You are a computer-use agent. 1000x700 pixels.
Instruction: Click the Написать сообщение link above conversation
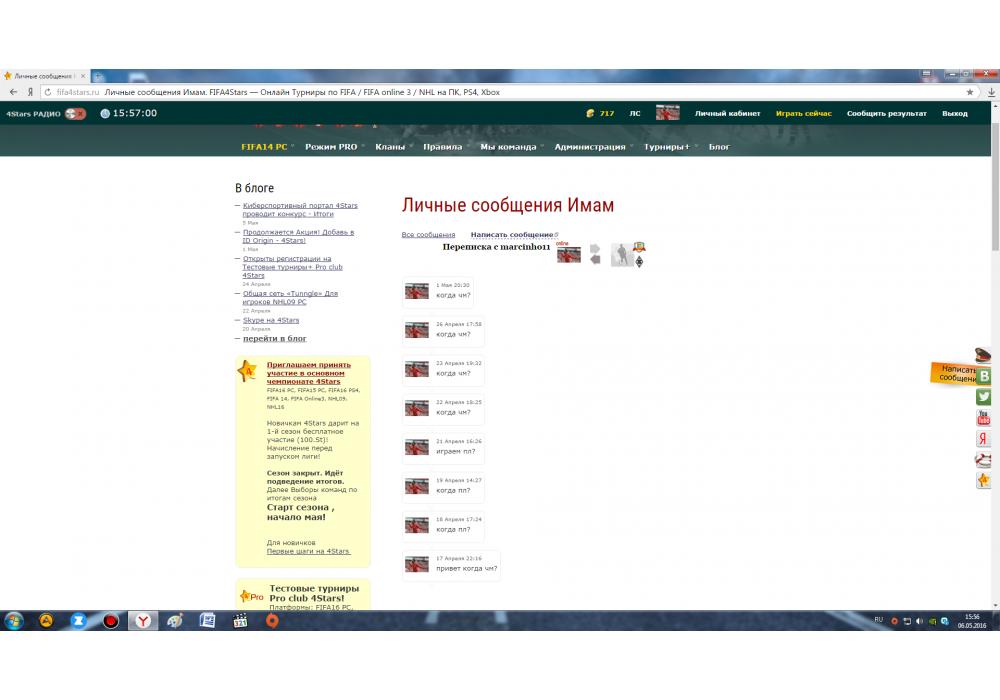pyautogui.click(x=511, y=235)
